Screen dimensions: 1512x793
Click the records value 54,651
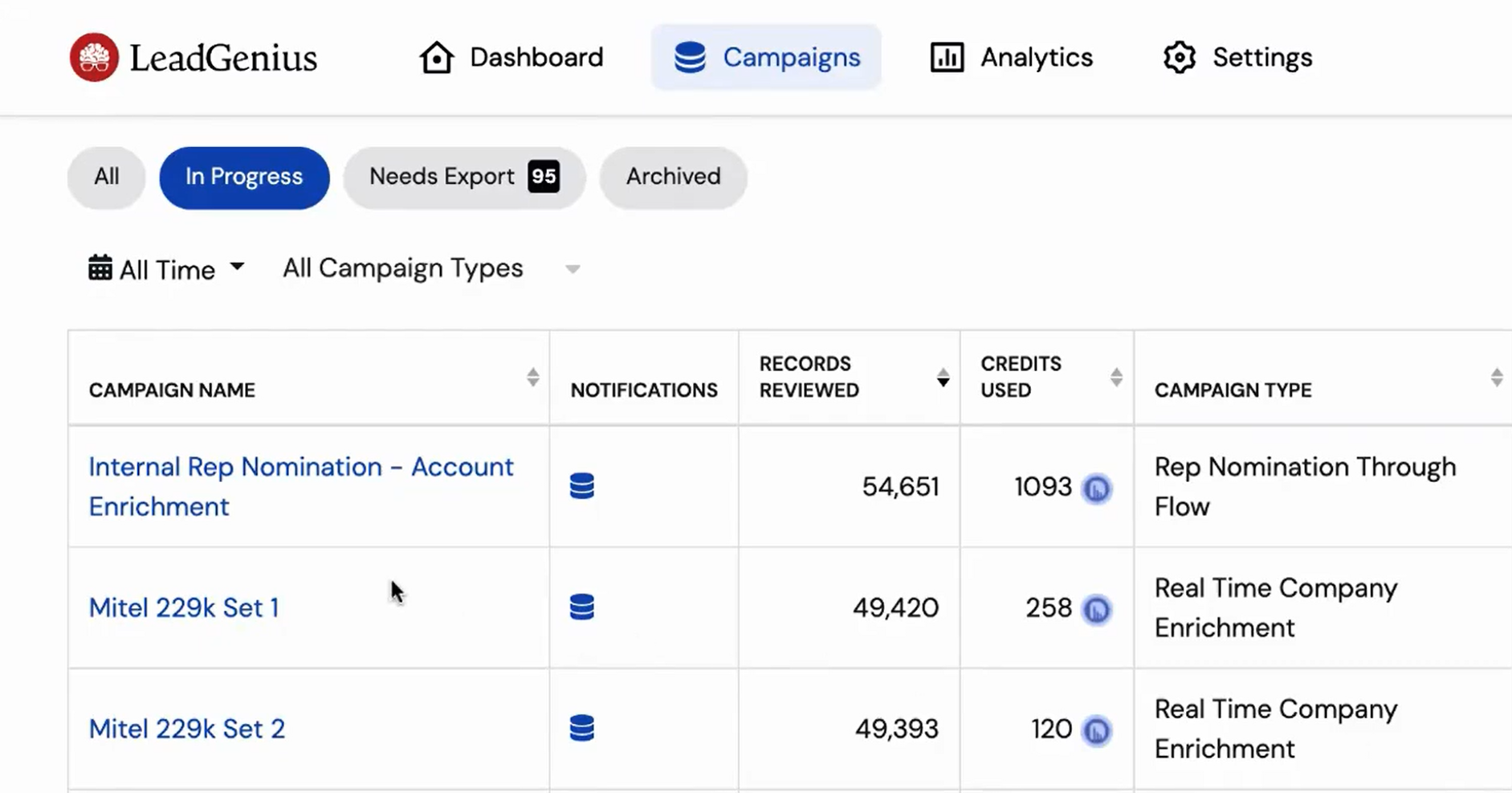coord(900,487)
